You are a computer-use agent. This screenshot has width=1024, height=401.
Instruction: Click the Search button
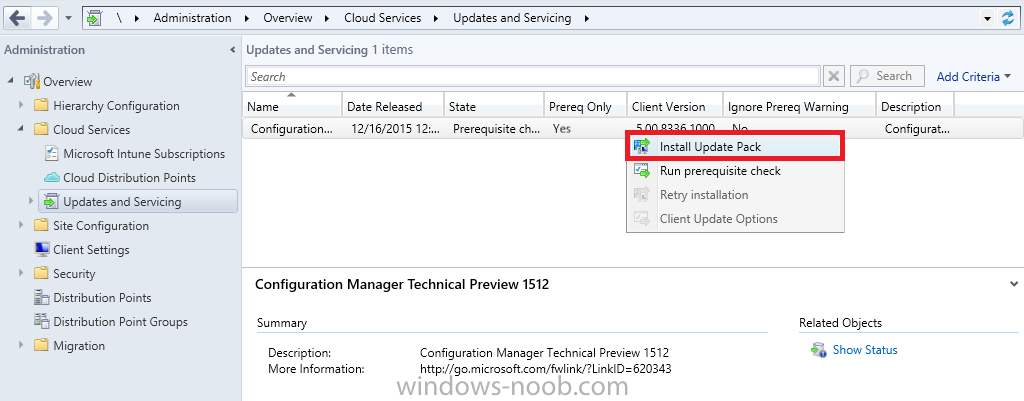pos(887,76)
